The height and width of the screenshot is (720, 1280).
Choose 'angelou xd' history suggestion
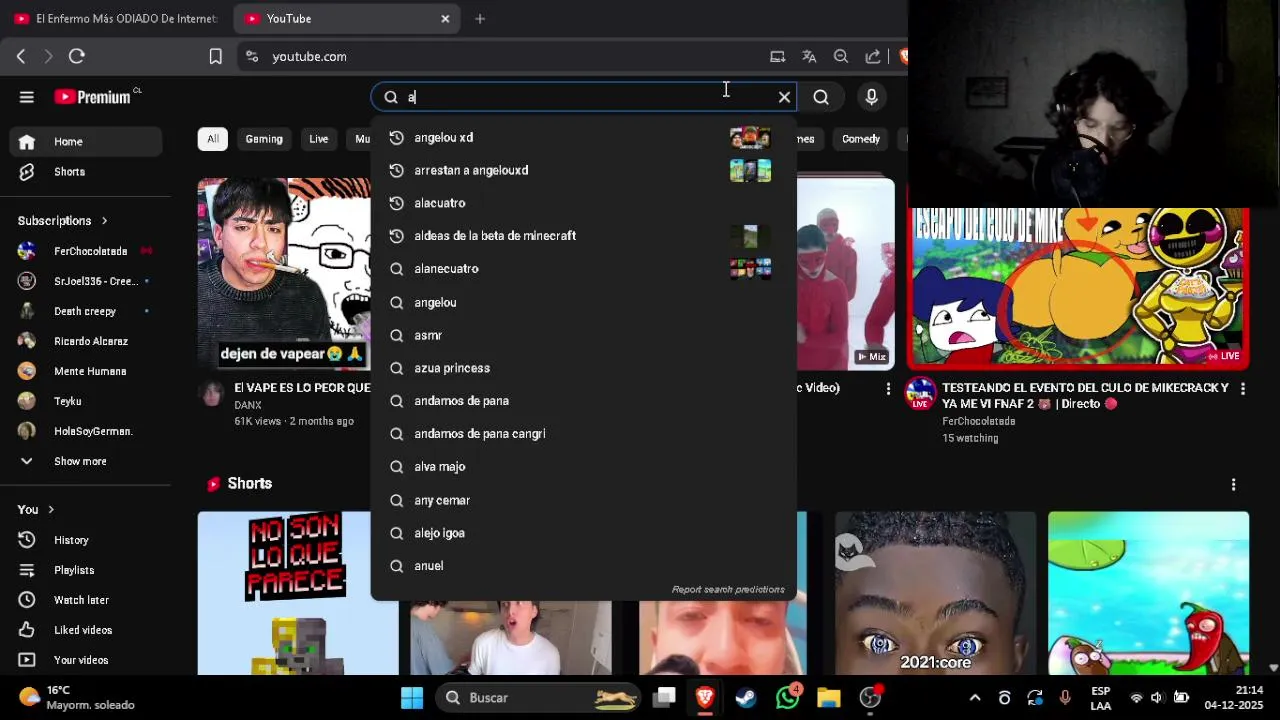(x=584, y=138)
